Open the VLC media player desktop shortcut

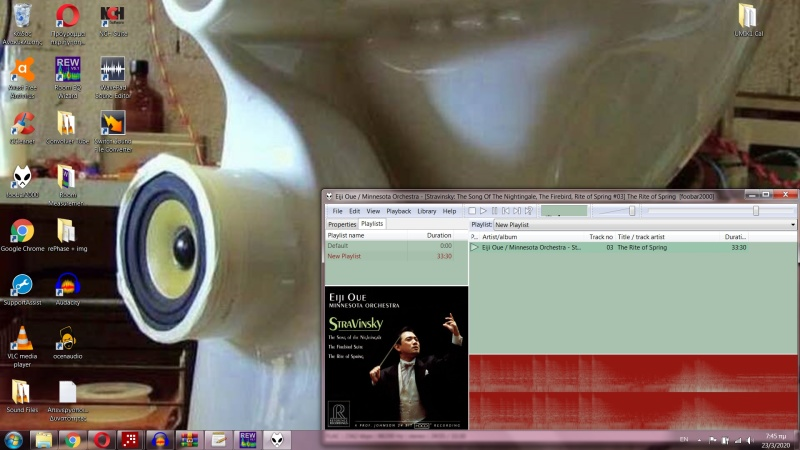coord(22,346)
